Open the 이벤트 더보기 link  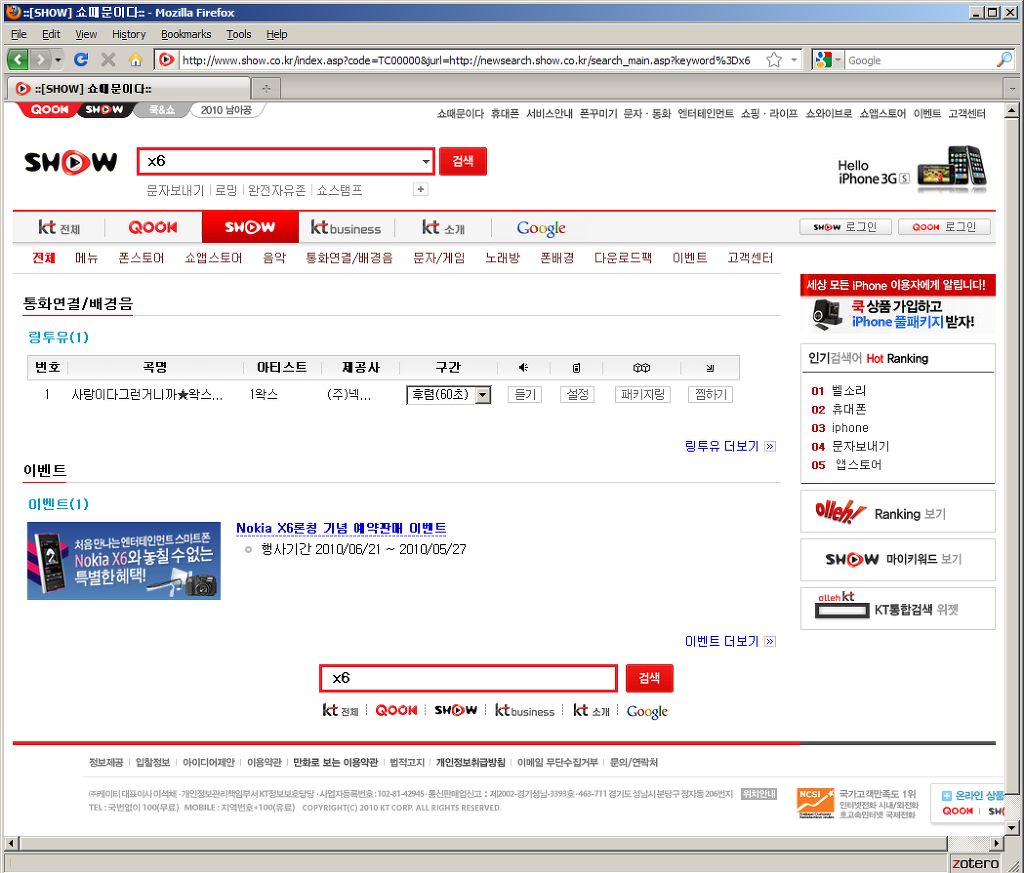[722, 642]
